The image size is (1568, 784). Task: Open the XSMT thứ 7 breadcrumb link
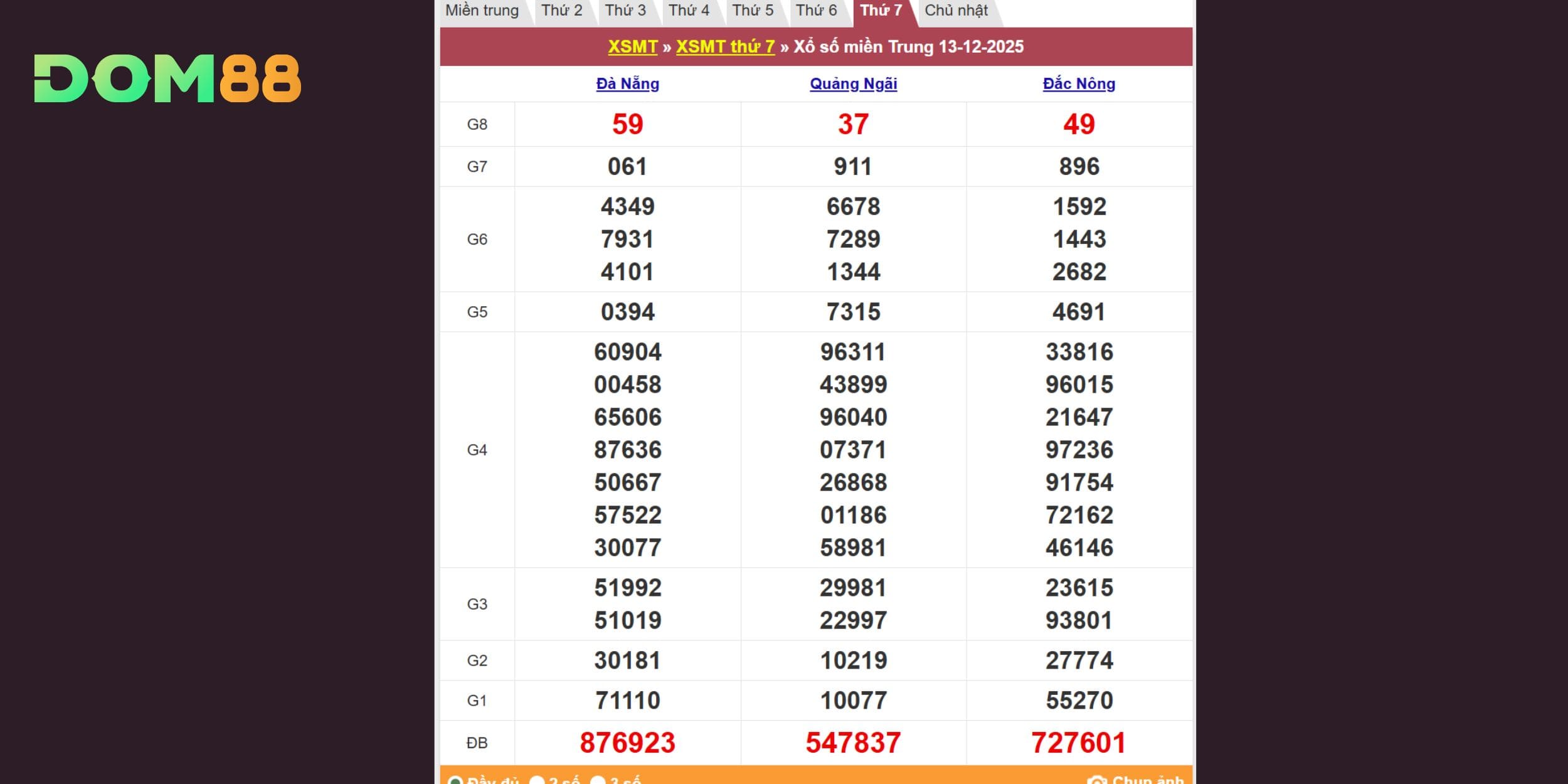725,46
